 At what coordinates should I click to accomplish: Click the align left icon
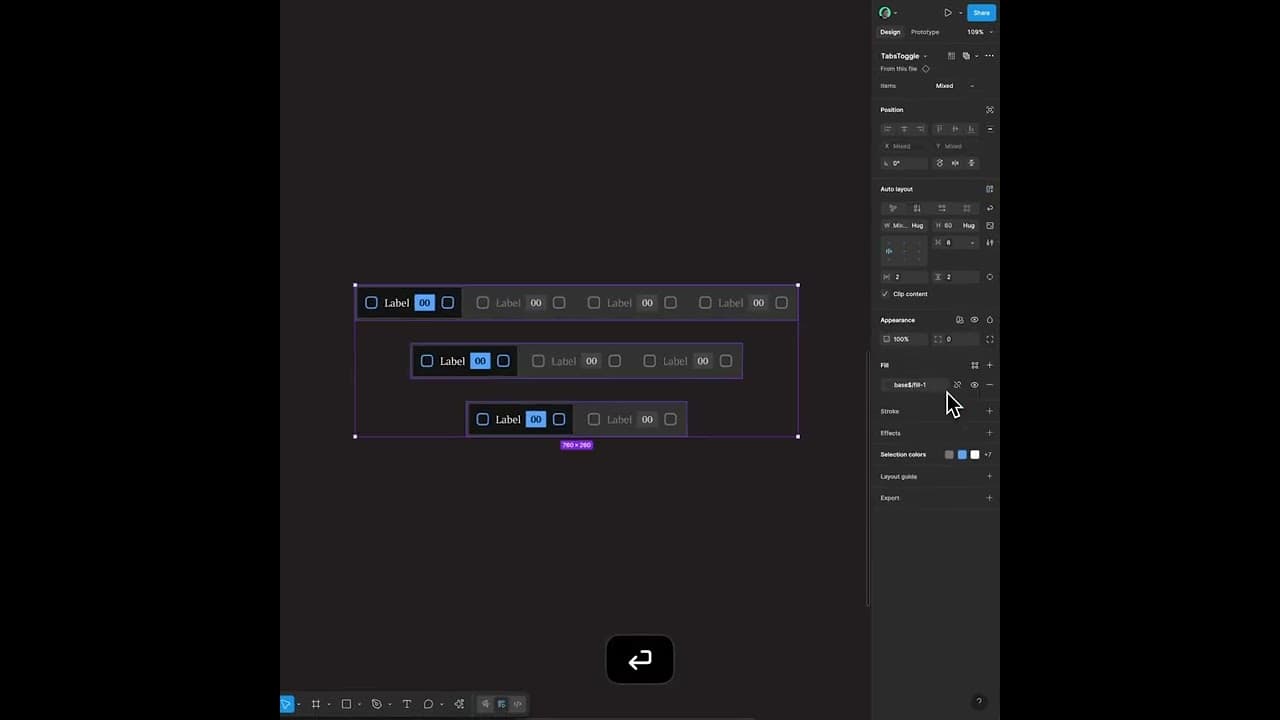tap(887, 129)
